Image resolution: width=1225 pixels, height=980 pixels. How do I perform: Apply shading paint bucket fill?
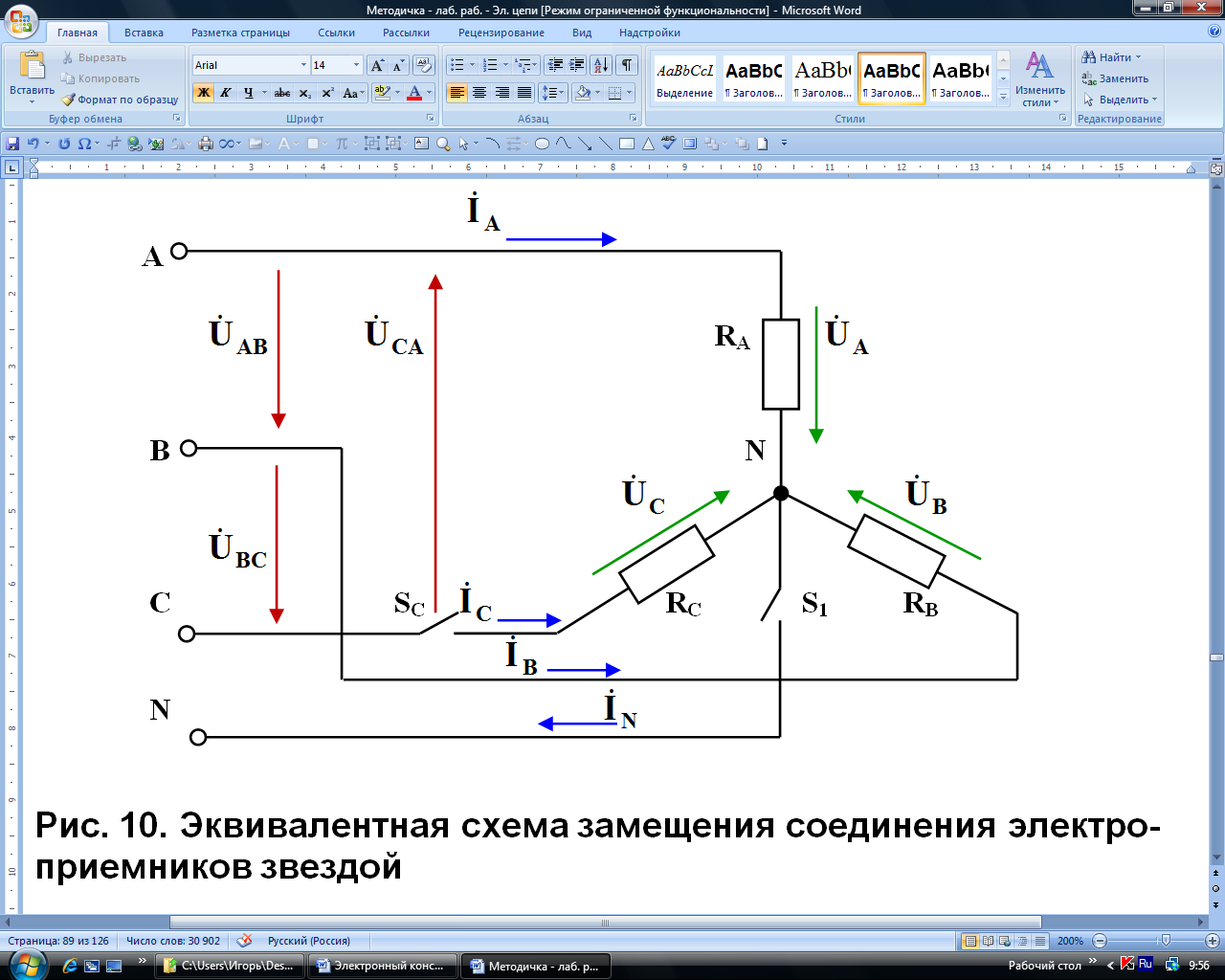[x=583, y=93]
